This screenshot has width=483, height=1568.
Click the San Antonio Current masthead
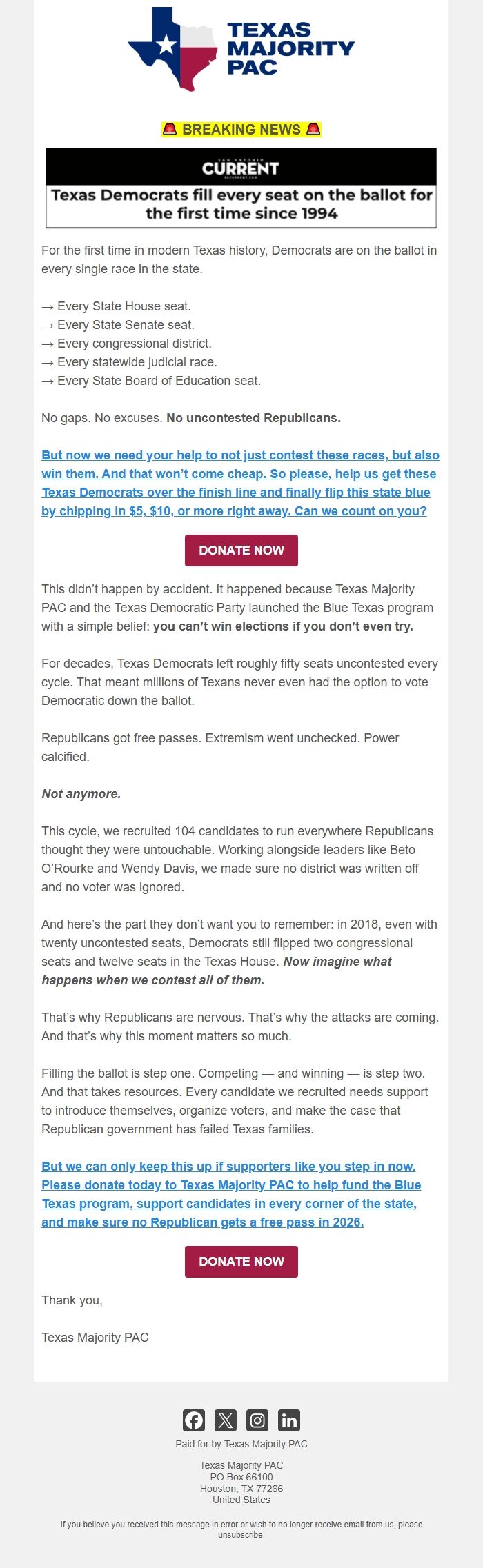pos(241,166)
